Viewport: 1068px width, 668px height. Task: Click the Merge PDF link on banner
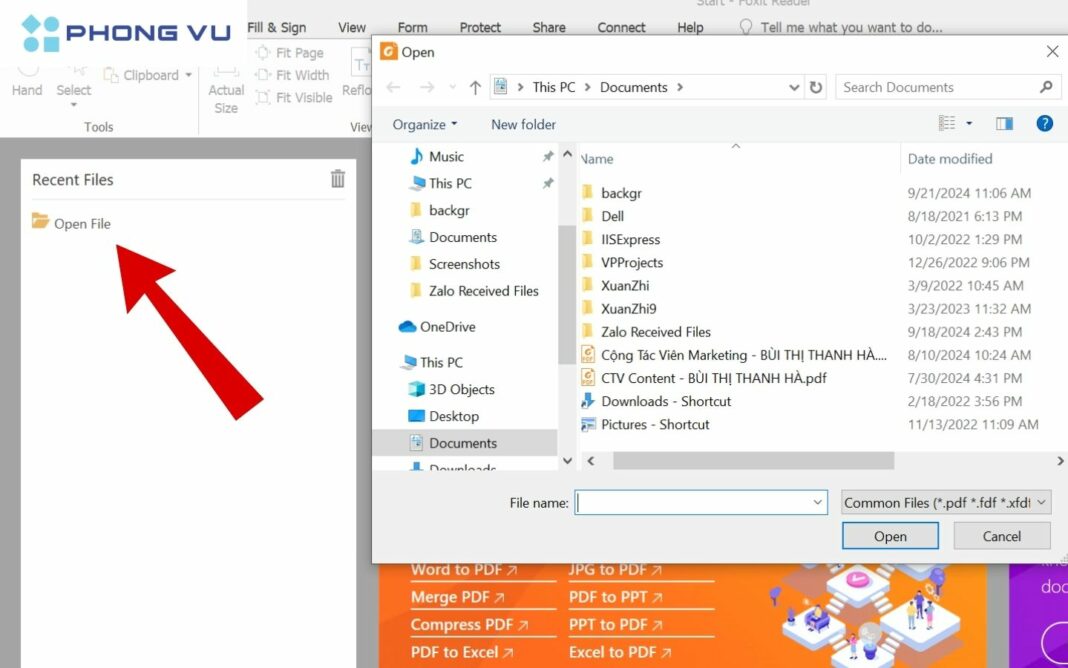[x=457, y=597]
